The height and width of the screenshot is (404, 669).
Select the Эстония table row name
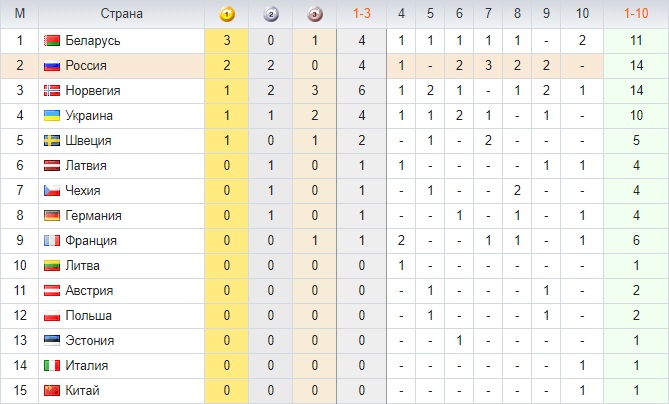pos(90,341)
